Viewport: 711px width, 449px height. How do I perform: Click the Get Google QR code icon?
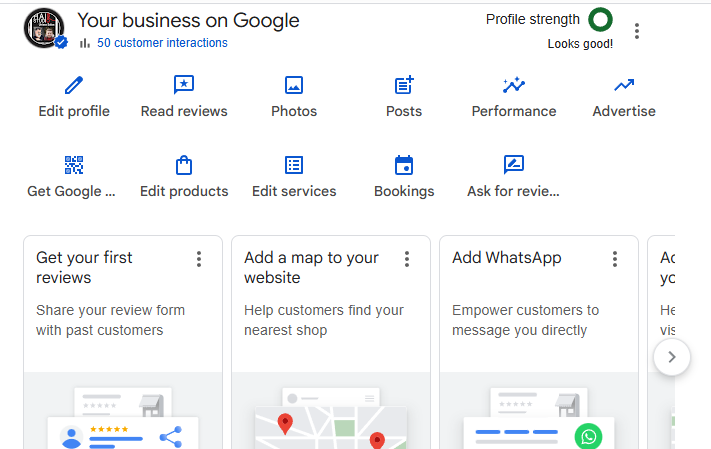click(74, 165)
